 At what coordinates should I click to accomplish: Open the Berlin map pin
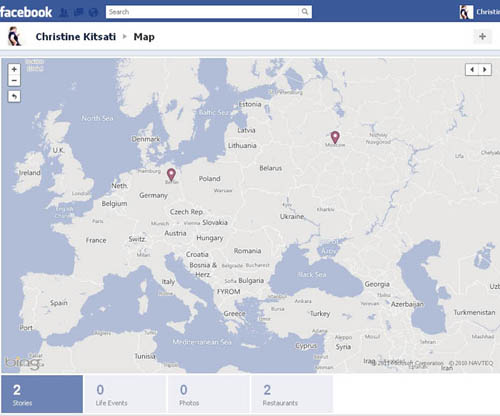pos(171,174)
